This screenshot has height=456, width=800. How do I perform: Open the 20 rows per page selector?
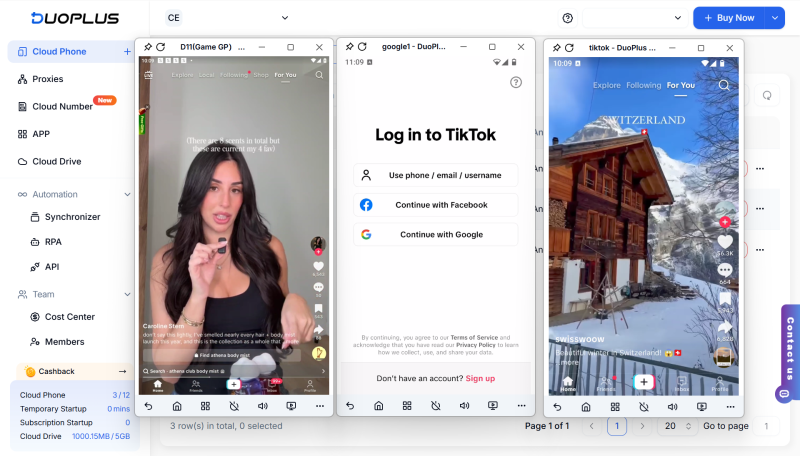click(x=675, y=426)
